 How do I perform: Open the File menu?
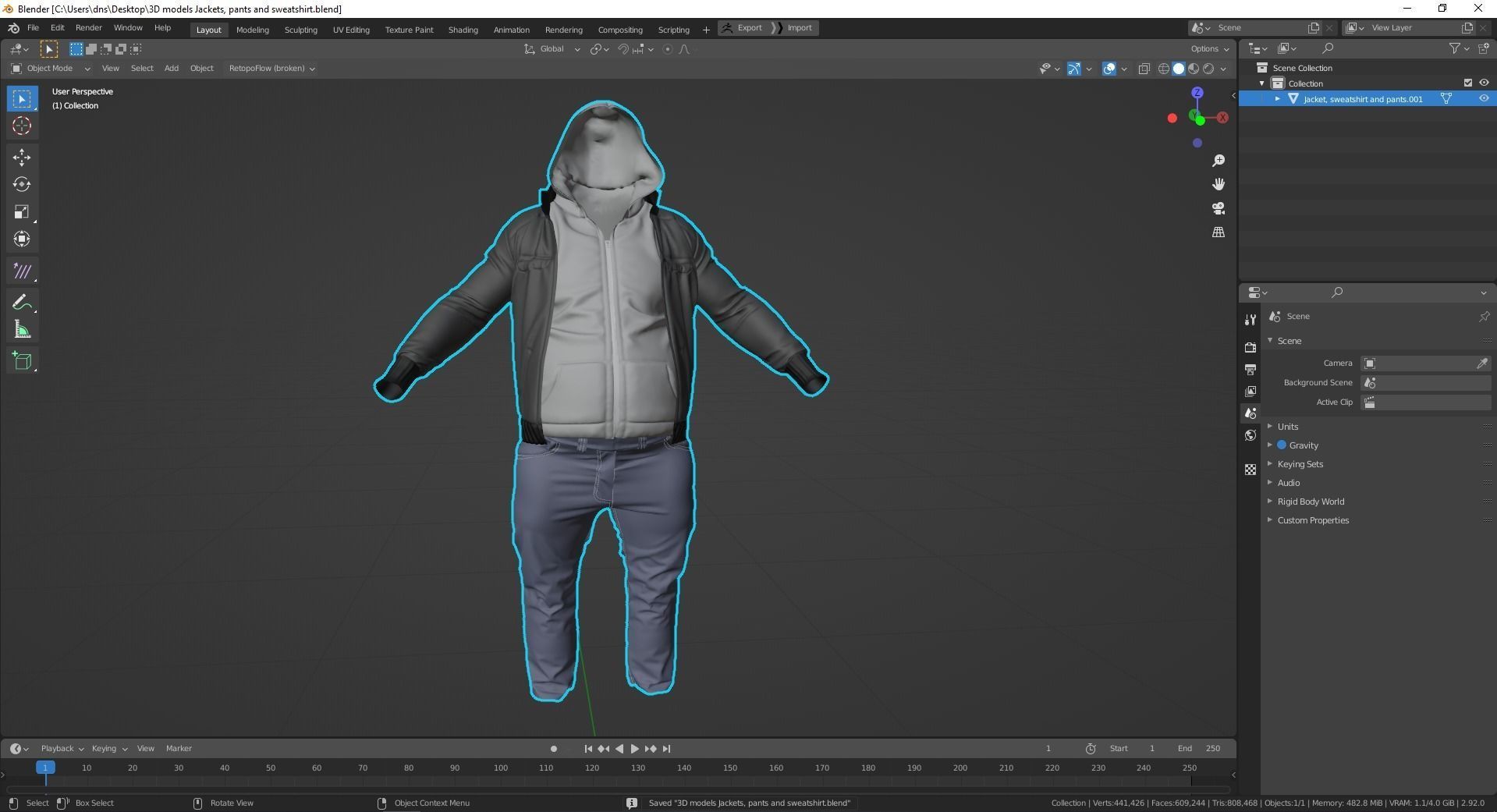33,28
